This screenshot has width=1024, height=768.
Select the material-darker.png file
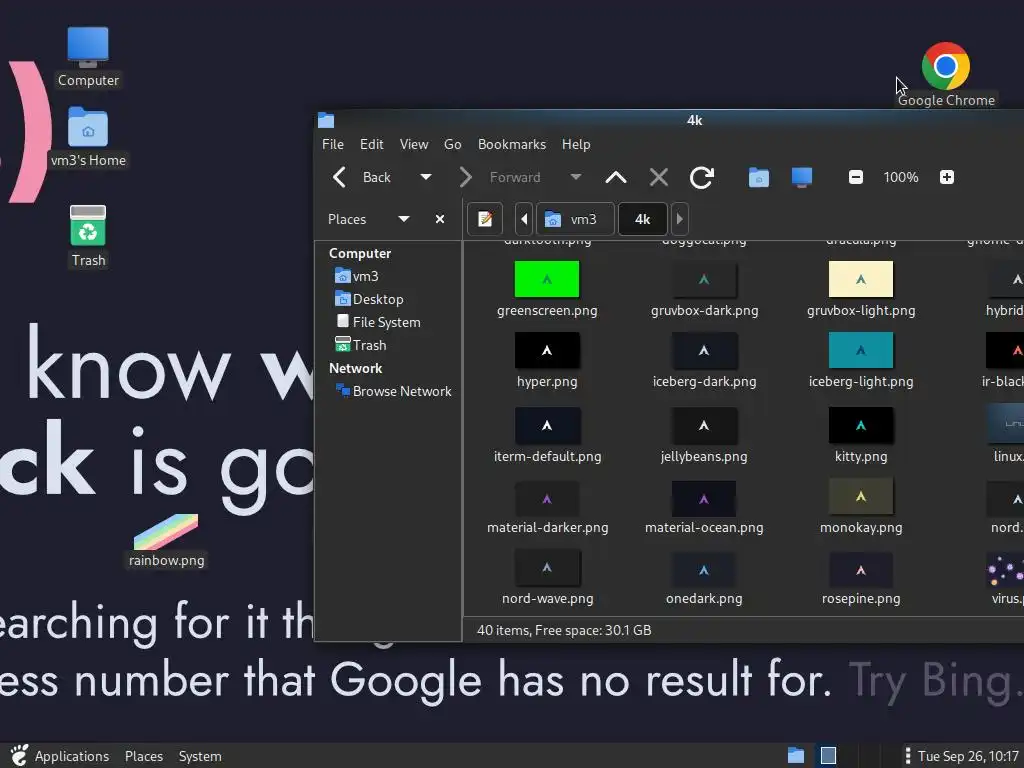547,508
